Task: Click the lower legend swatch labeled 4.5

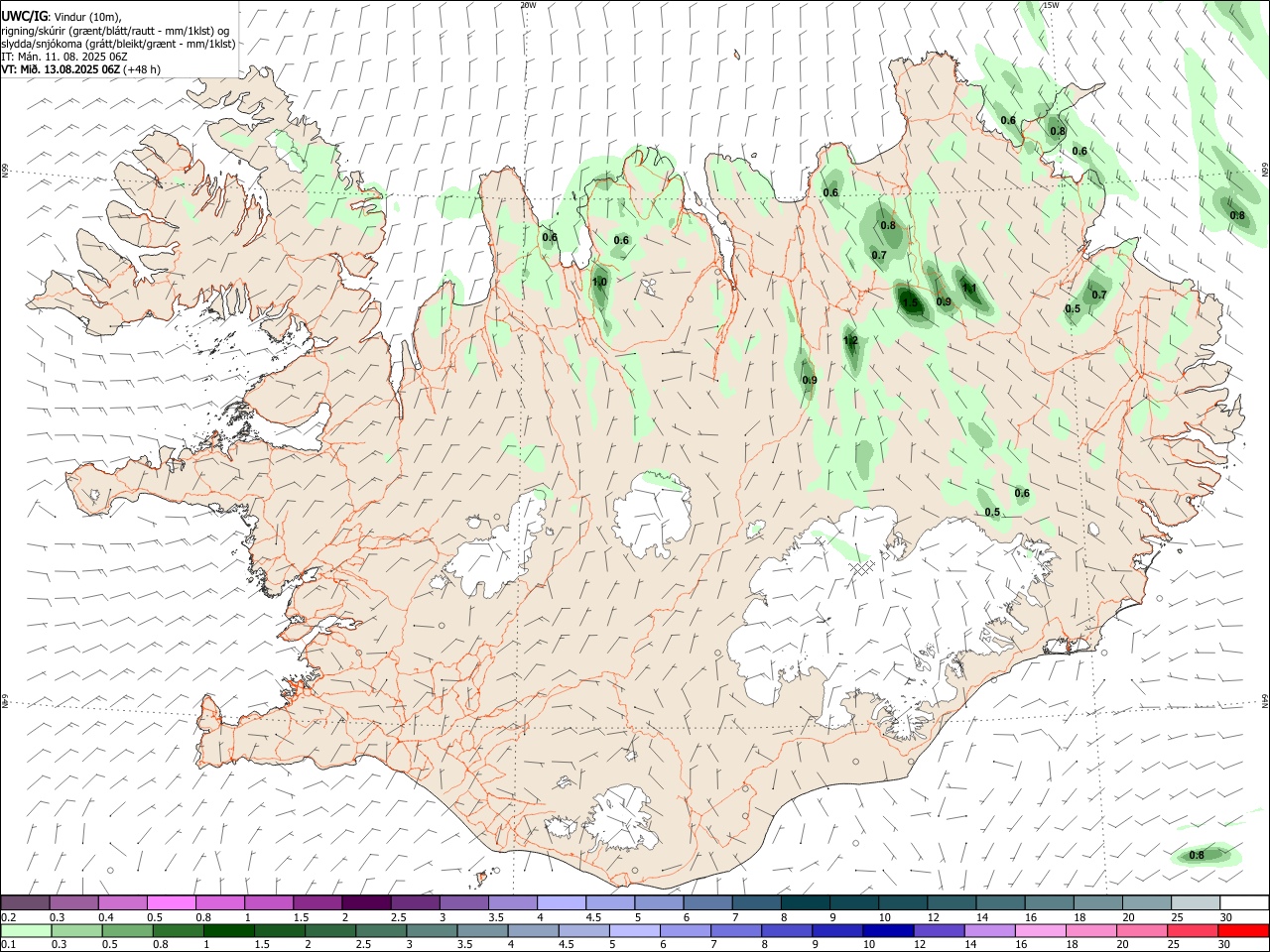Action: [x=583, y=931]
